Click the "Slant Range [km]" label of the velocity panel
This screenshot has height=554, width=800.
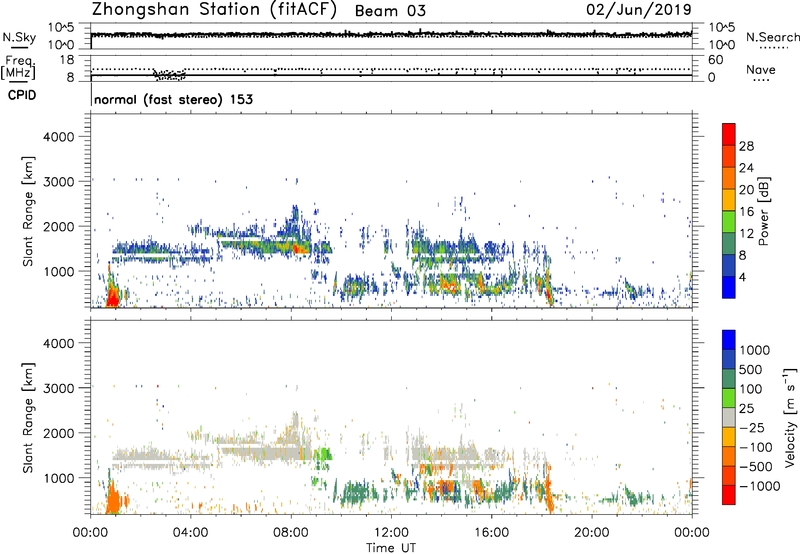(x=28, y=417)
